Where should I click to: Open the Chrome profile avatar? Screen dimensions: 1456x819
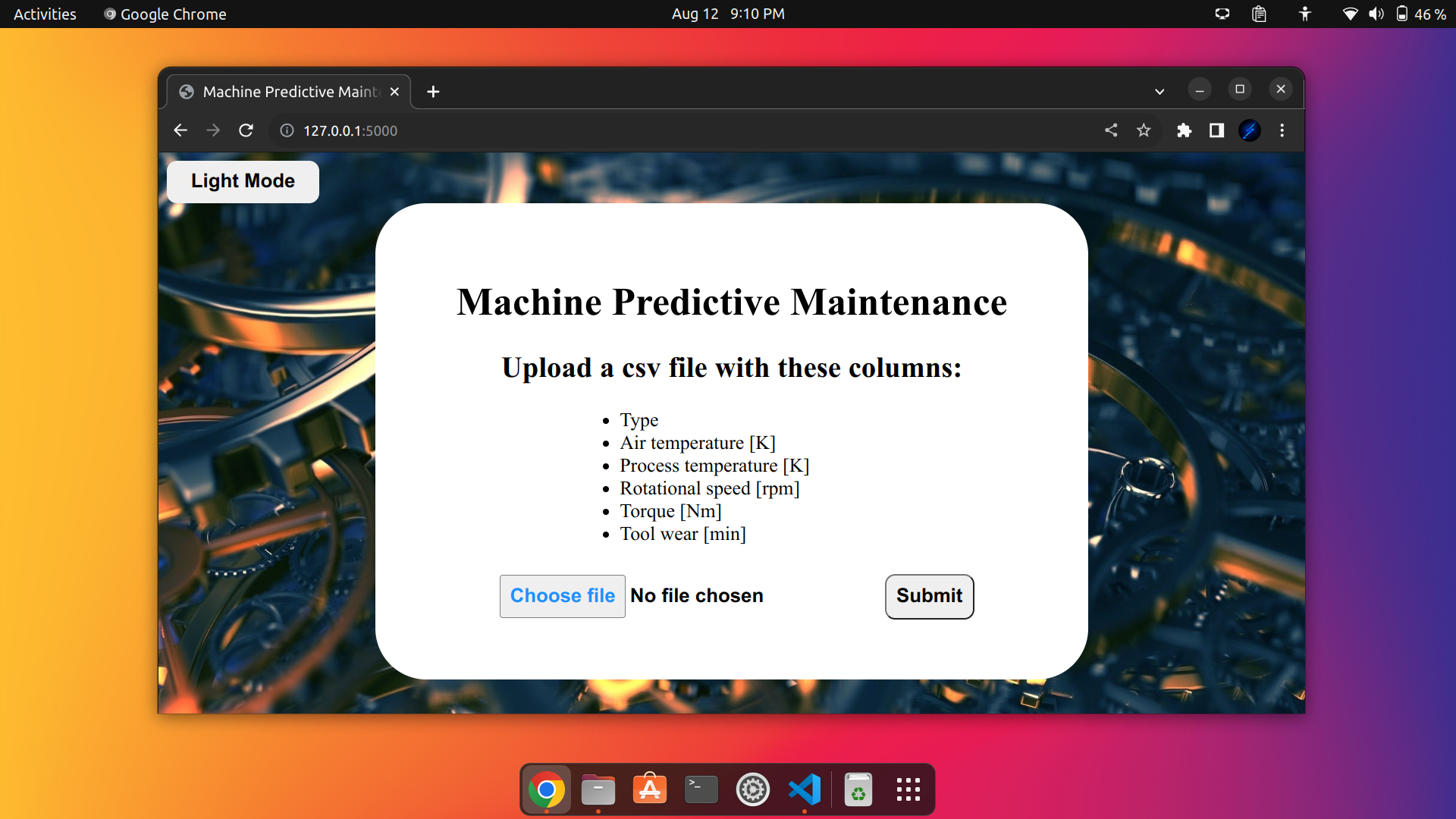pyautogui.click(x=1249, y=130)
